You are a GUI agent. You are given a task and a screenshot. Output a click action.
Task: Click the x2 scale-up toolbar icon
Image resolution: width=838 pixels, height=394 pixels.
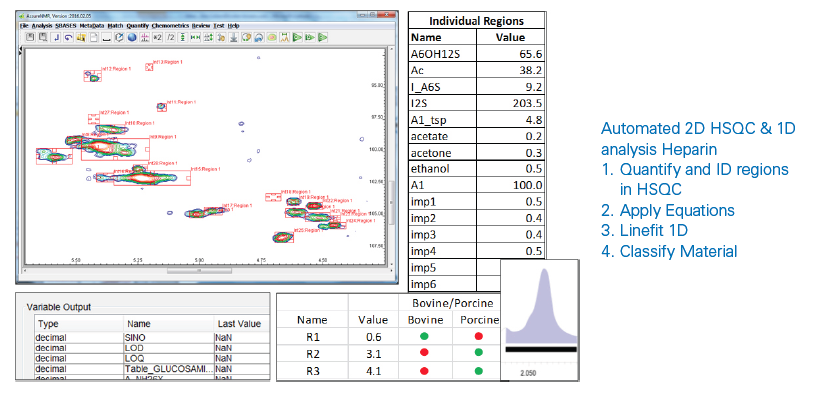pos(158,37)
